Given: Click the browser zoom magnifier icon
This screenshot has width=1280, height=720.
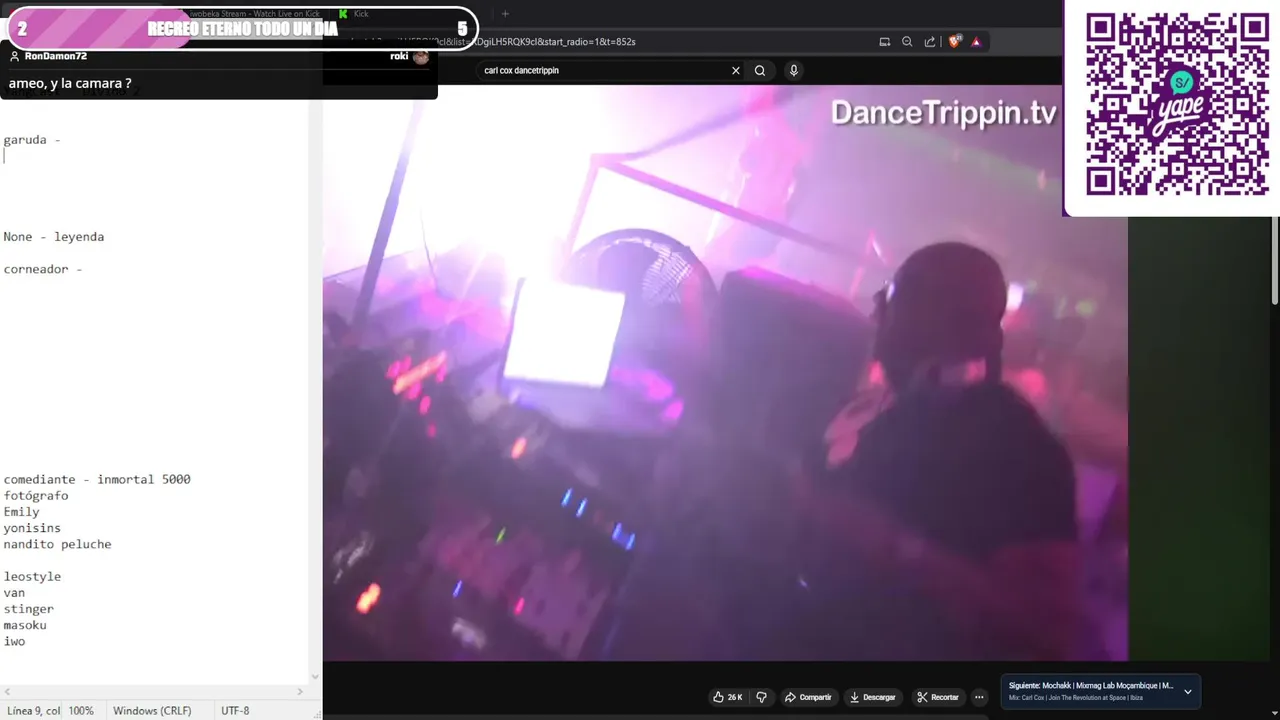Looking at the screenshot, I should coord(907,42).
